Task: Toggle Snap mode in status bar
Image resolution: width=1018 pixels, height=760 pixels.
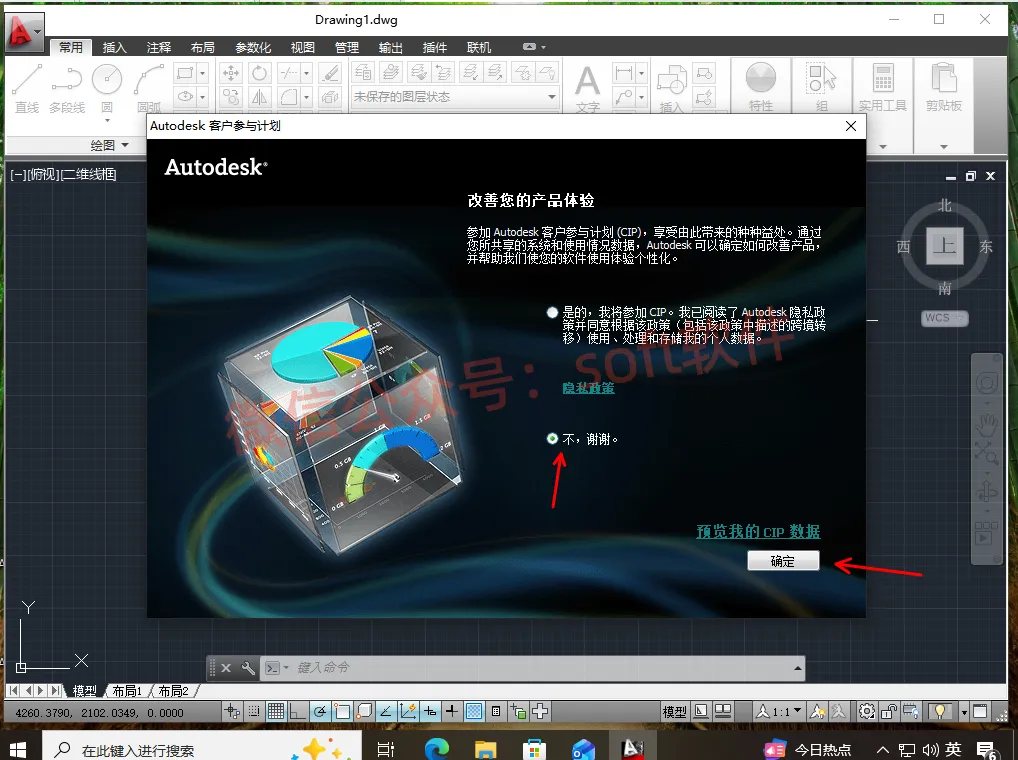Action: point(254,712)
